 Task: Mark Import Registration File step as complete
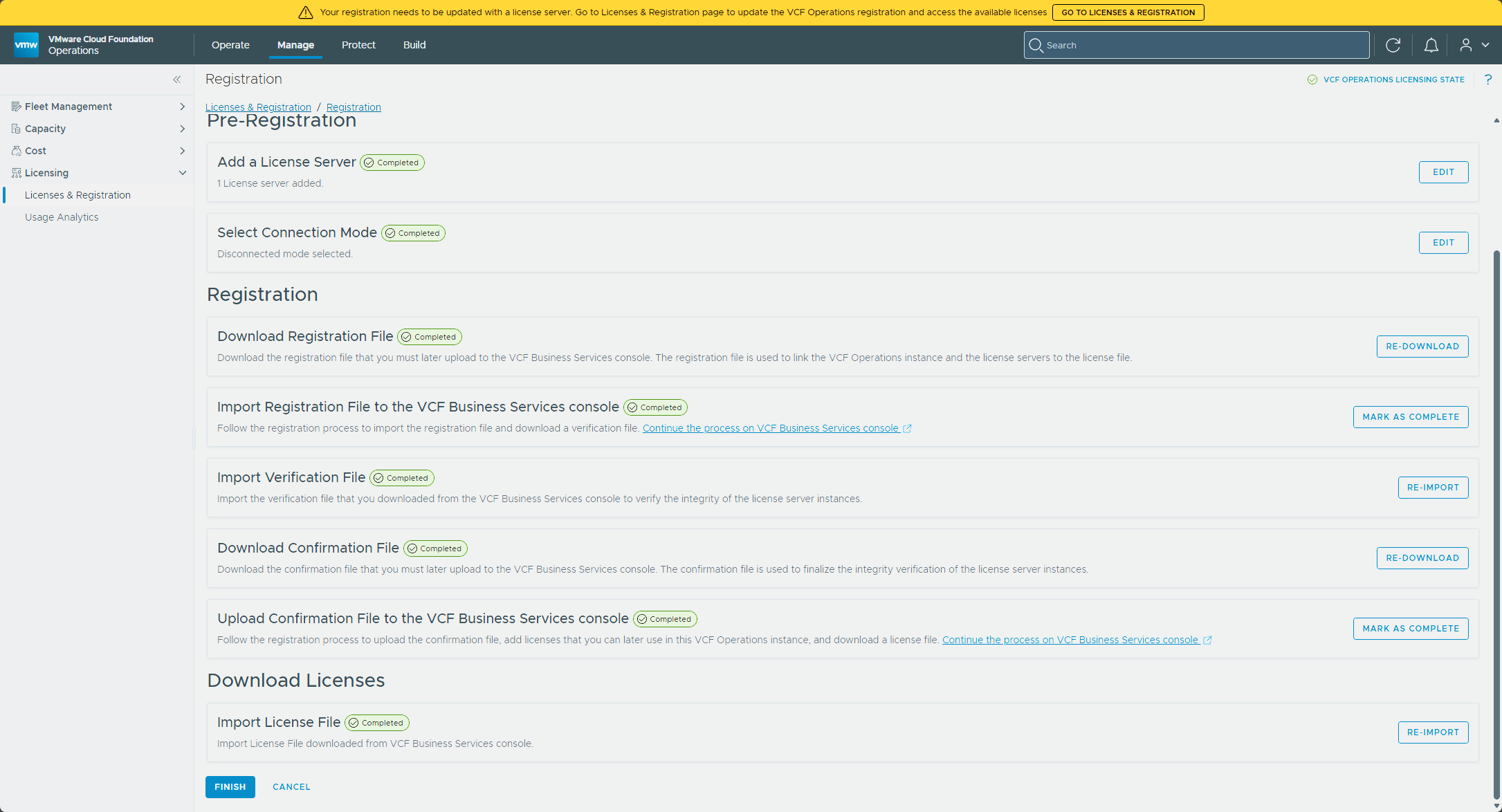(1411, 417)
